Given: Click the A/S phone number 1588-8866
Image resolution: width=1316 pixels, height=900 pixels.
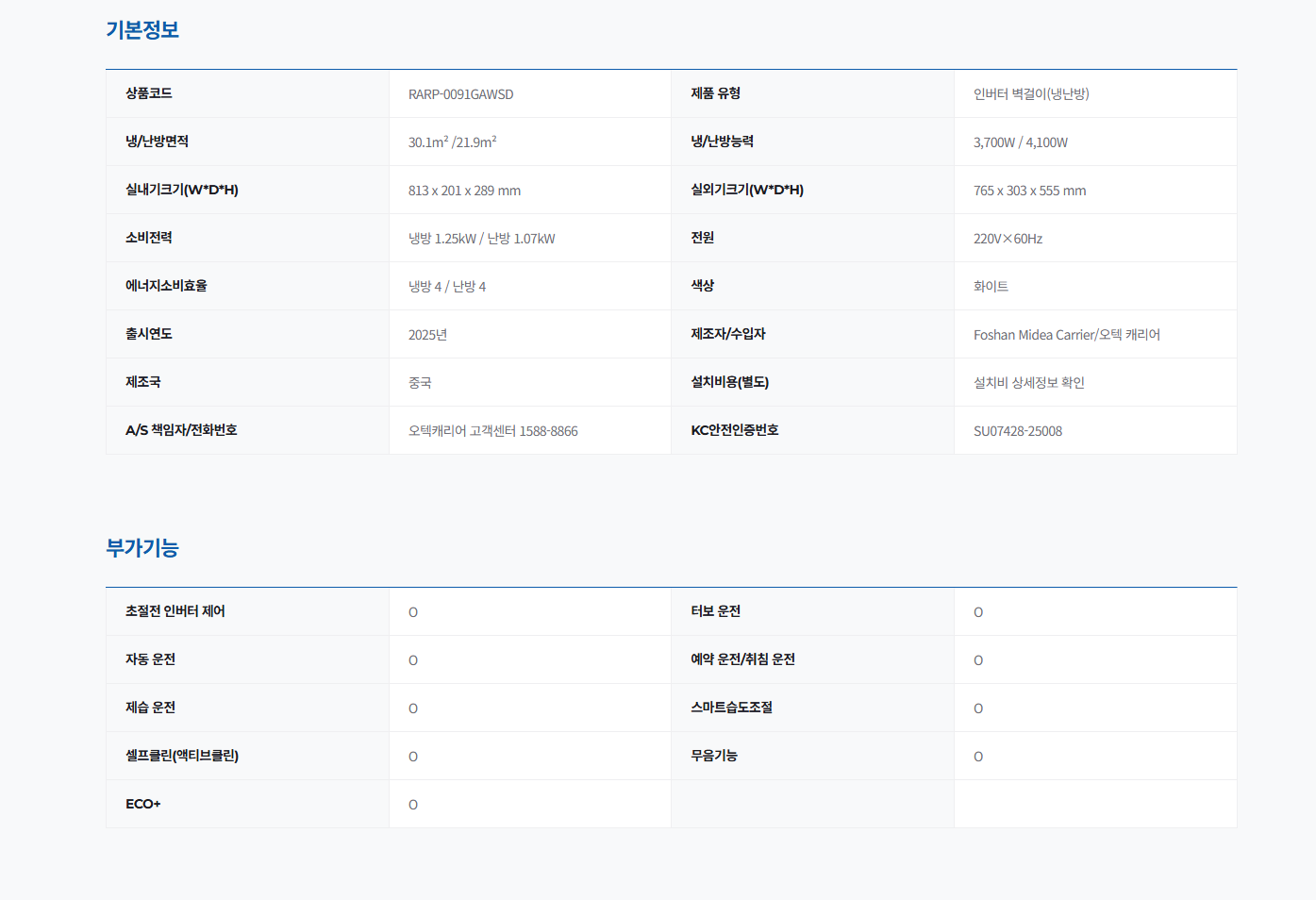Looking at the screenshot, I should 548,431.
